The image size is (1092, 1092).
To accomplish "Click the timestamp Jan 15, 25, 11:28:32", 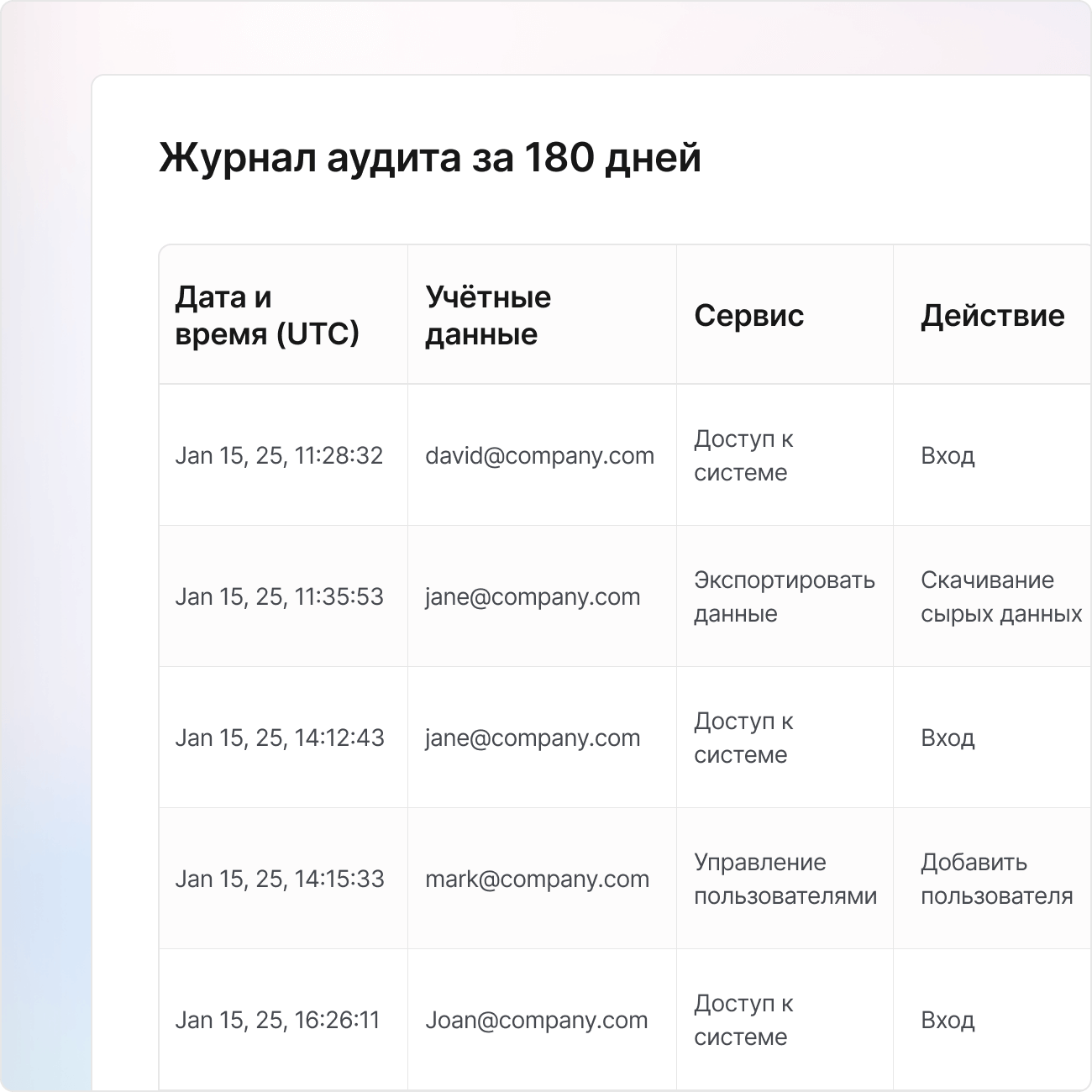I will click(x=279, y=455).
